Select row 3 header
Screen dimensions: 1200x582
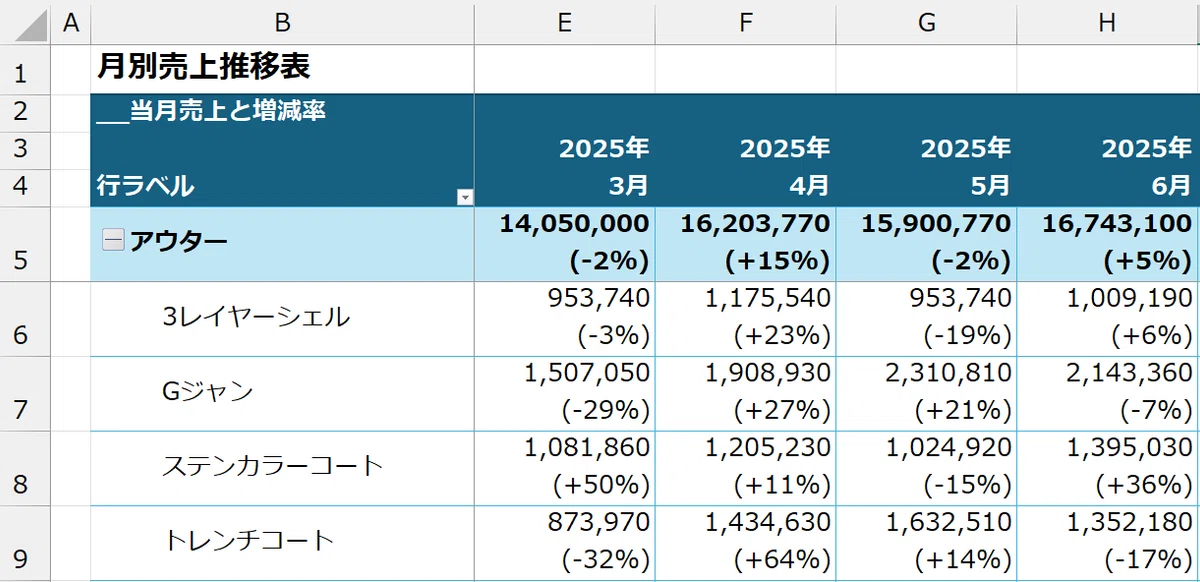(25, 150)
